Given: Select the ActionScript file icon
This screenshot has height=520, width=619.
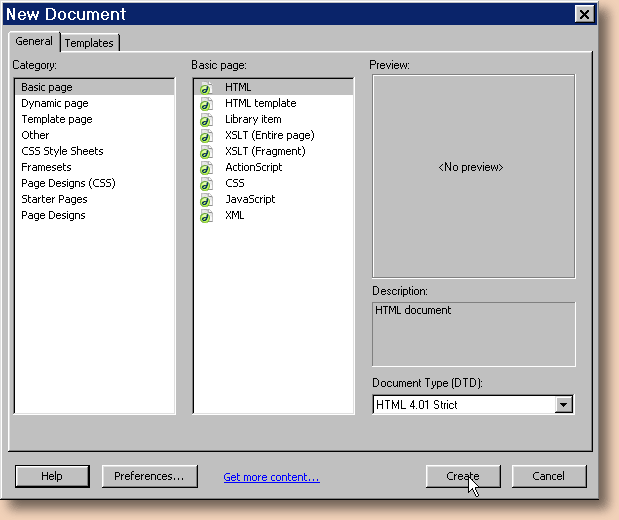Looking at the screenshot, I should point(206,168).
